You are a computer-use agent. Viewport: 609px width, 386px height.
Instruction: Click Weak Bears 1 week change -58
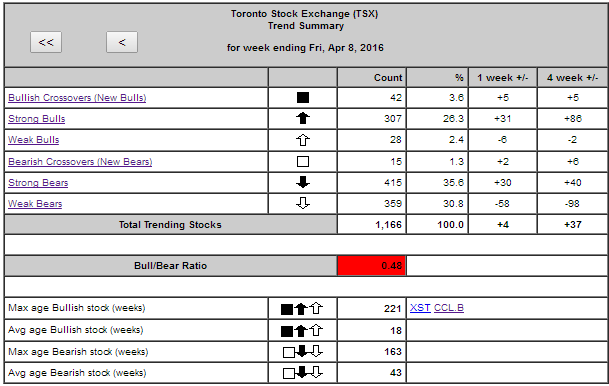503,203
